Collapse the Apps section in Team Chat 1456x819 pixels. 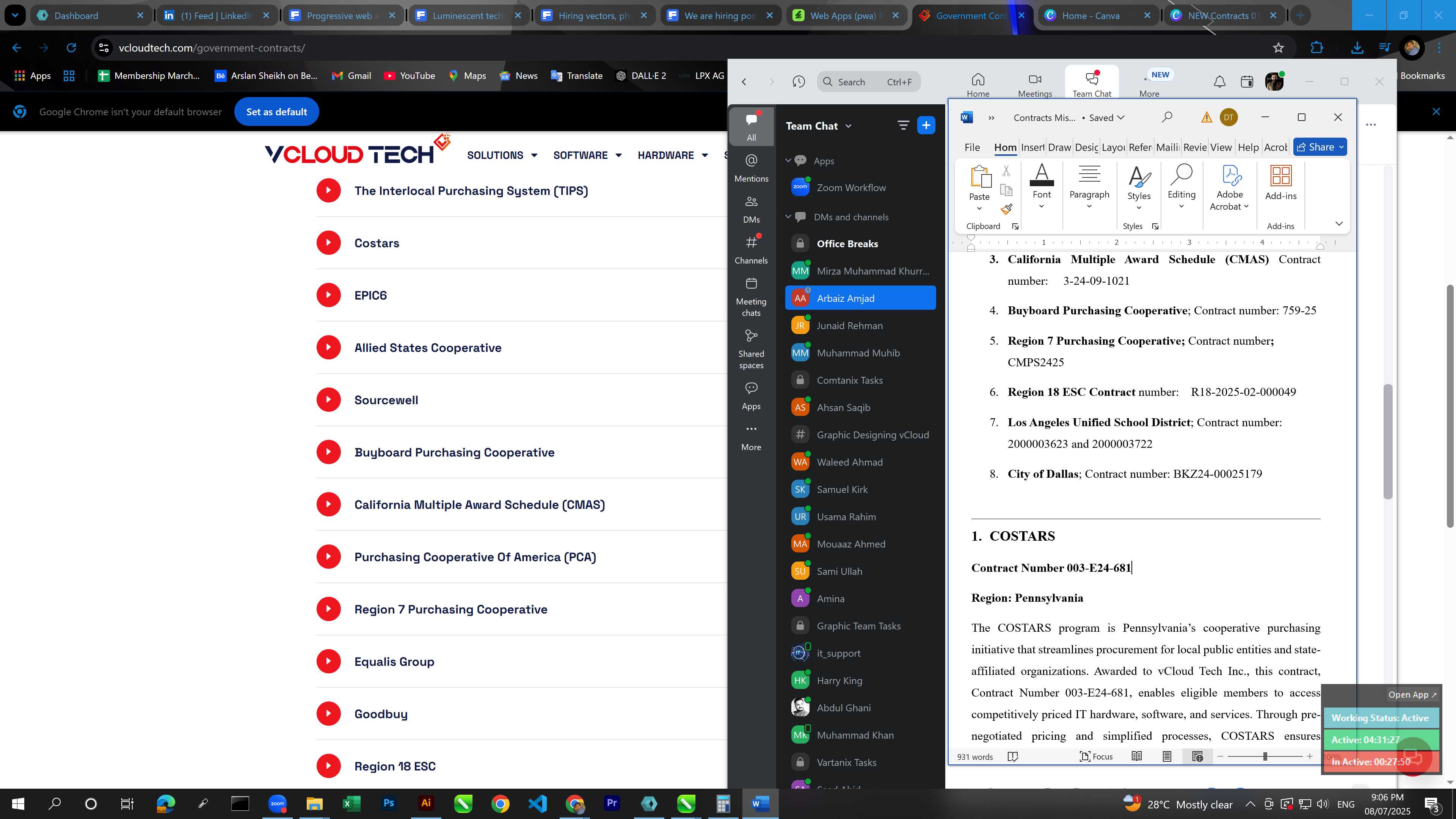click(788, 160)
